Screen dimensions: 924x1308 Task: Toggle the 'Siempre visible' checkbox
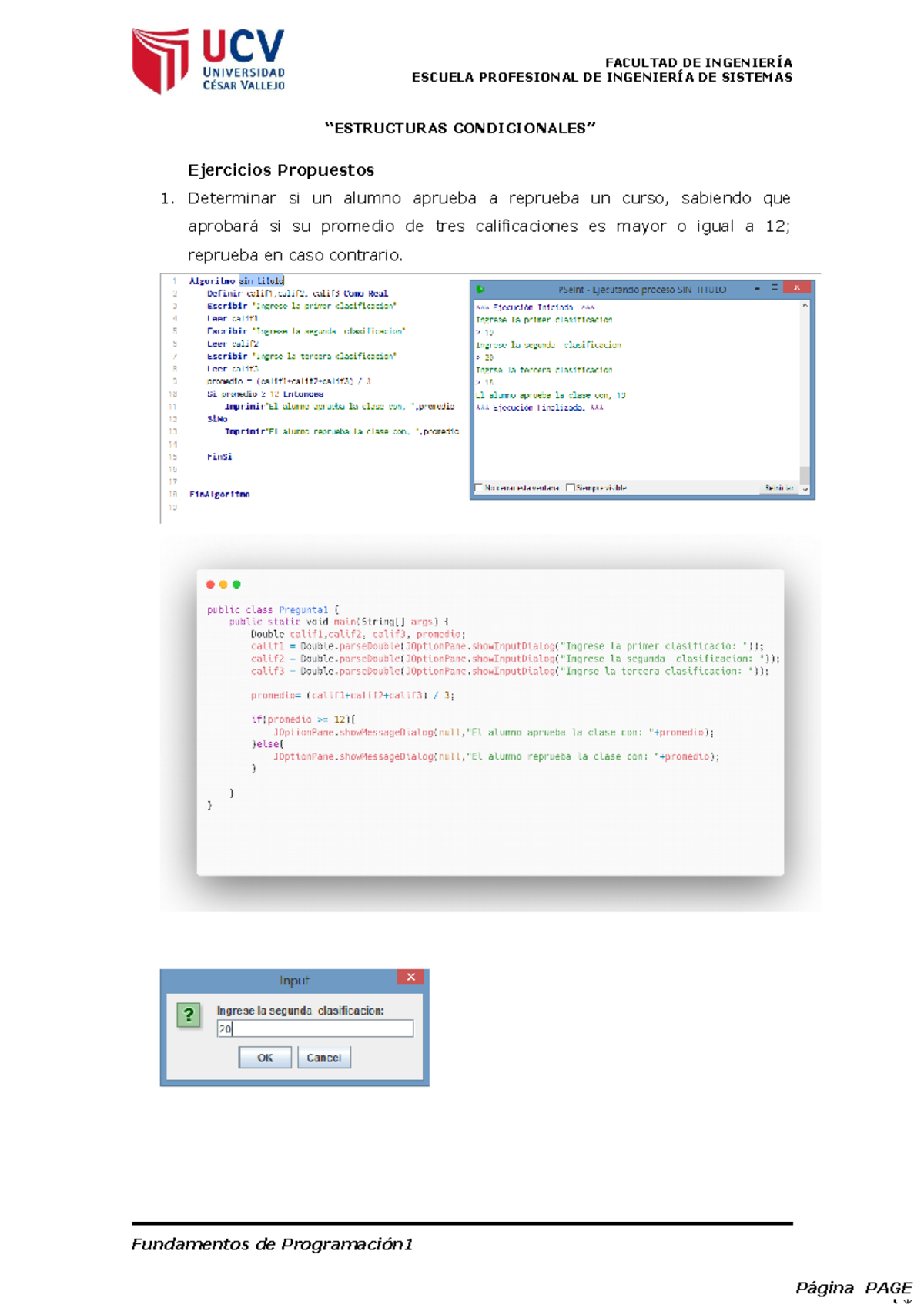pos(571,488)
